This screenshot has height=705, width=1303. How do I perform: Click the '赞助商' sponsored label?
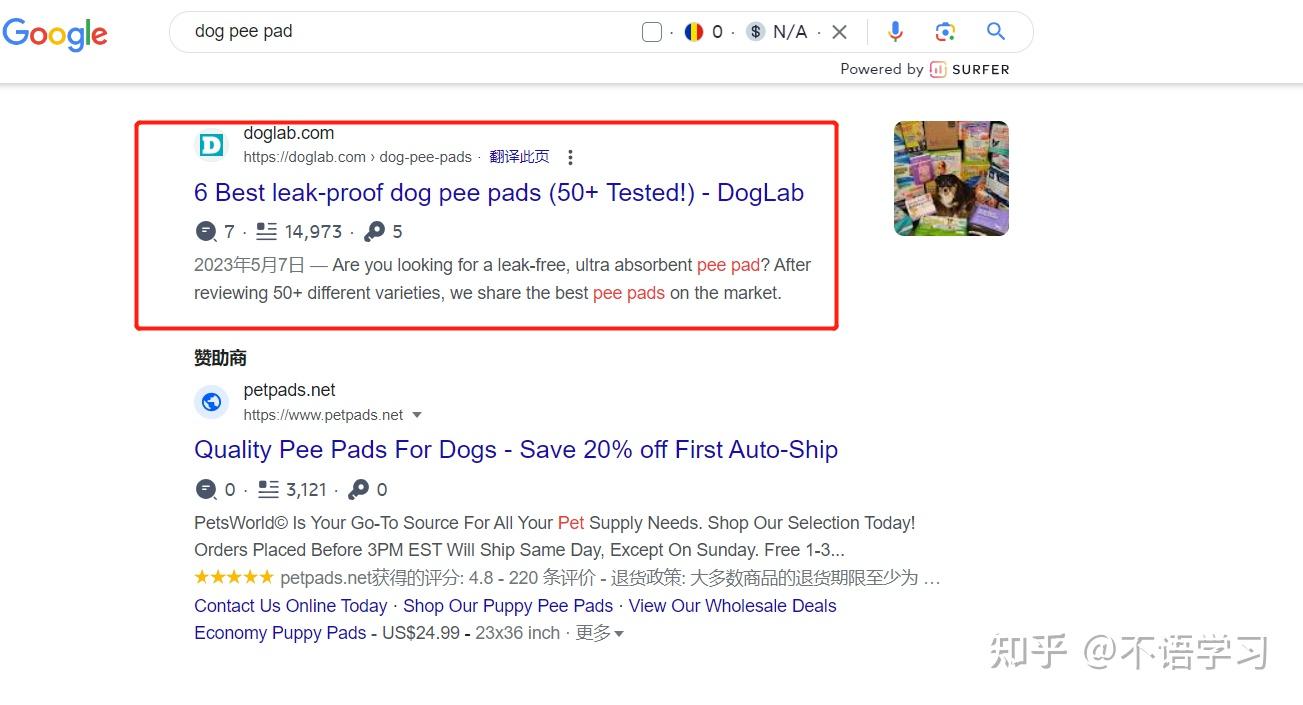pyautogui.click(x=220, y=358)
